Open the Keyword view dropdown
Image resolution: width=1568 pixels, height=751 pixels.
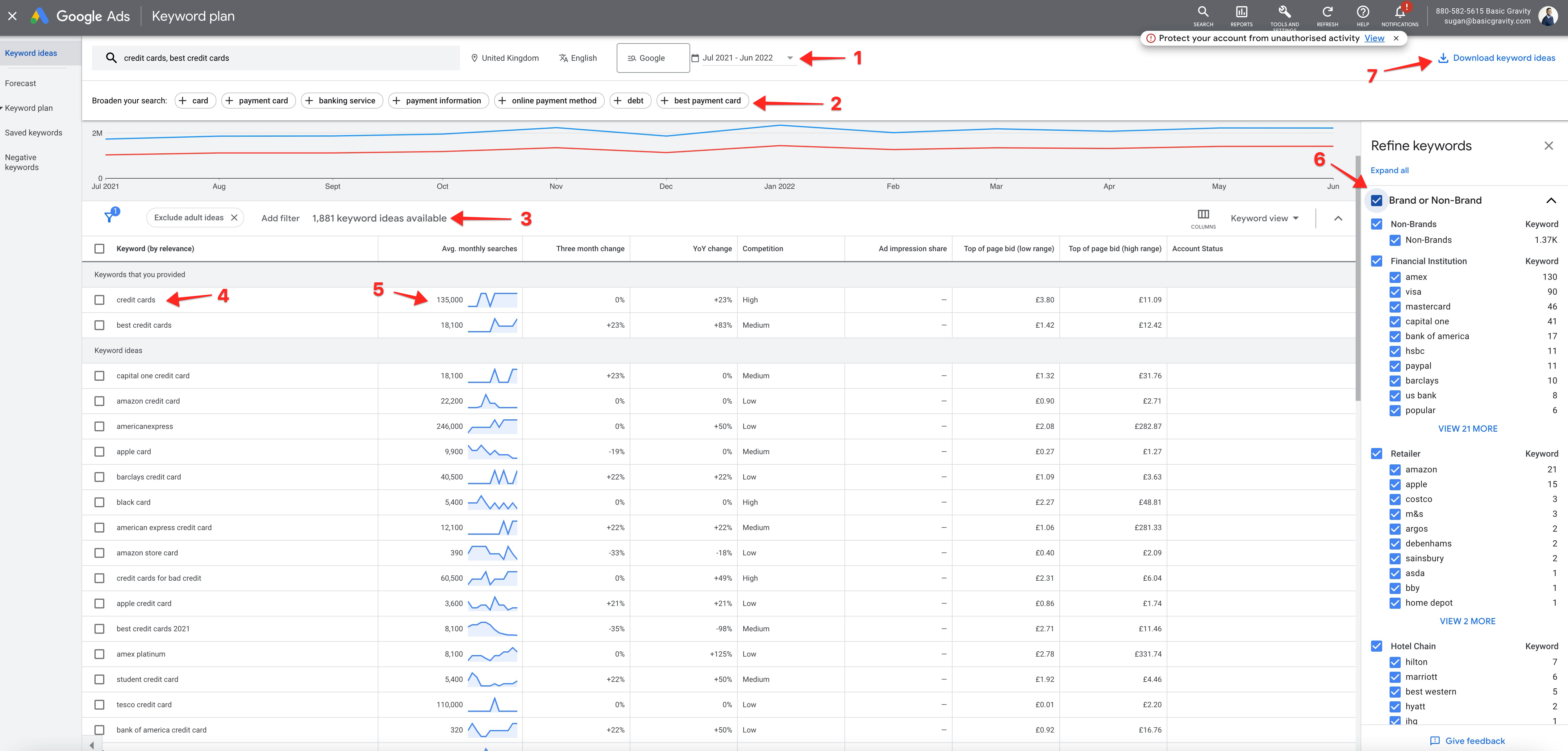(x=1264, y=218)
